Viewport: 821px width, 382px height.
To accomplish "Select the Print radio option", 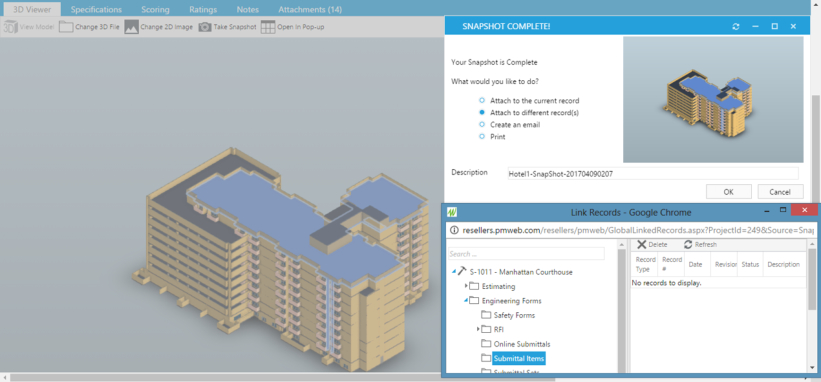I will tap(482, 137).
